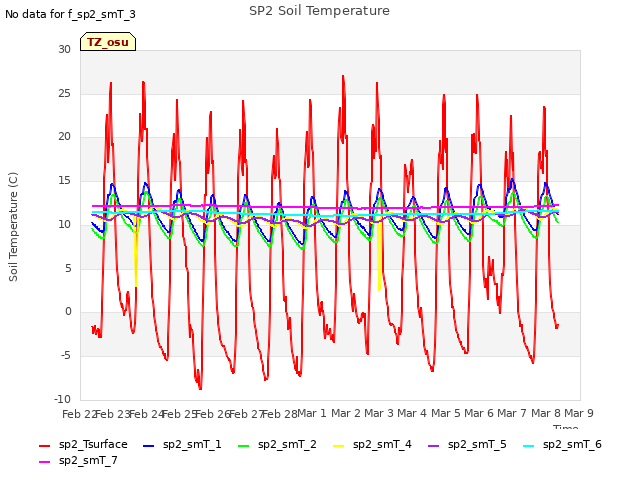Select the sp2_smT_7 legend label
This screenshot has height=480, width=640.
88,460
